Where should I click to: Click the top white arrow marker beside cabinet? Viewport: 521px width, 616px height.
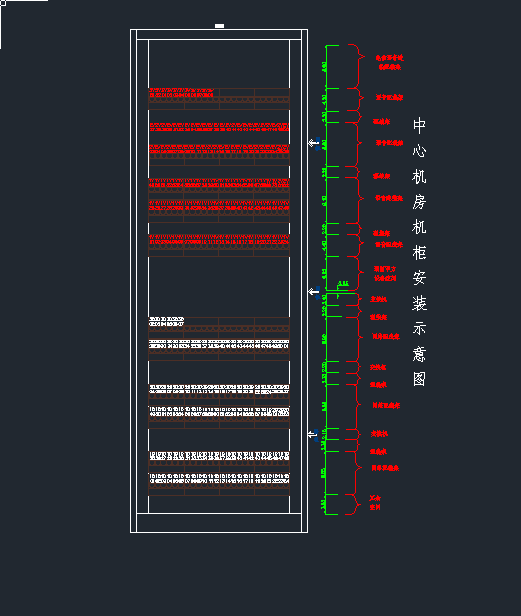point(313,143)
